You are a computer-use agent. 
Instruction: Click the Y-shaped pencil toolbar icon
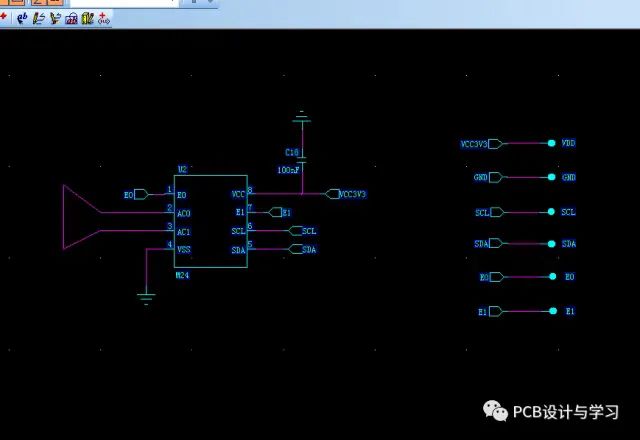click(x=55, y=18)
